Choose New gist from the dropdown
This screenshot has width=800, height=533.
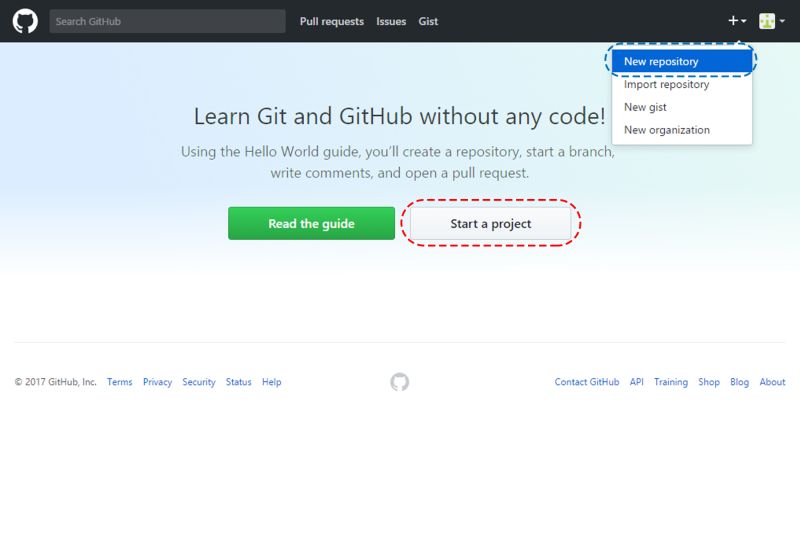(682, 107)
